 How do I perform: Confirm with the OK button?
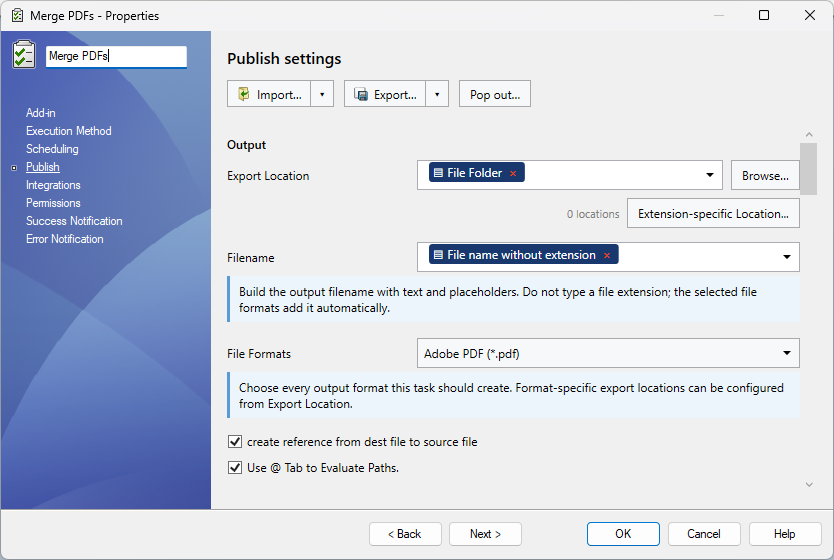click(x=623, y=534)
